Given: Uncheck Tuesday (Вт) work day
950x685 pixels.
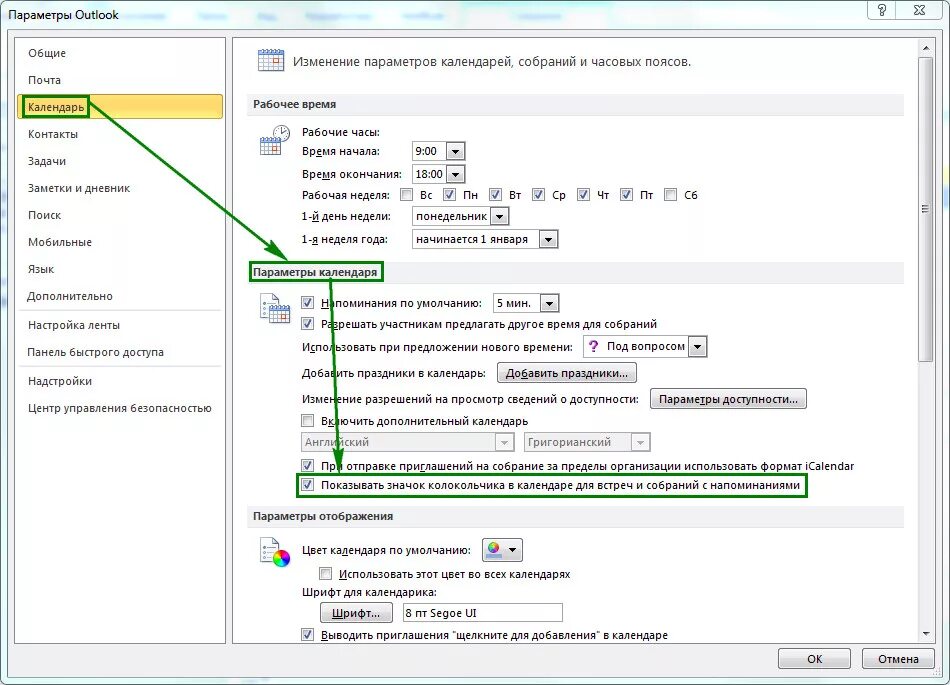Looking at the screenshot, I should coord(495,194).
